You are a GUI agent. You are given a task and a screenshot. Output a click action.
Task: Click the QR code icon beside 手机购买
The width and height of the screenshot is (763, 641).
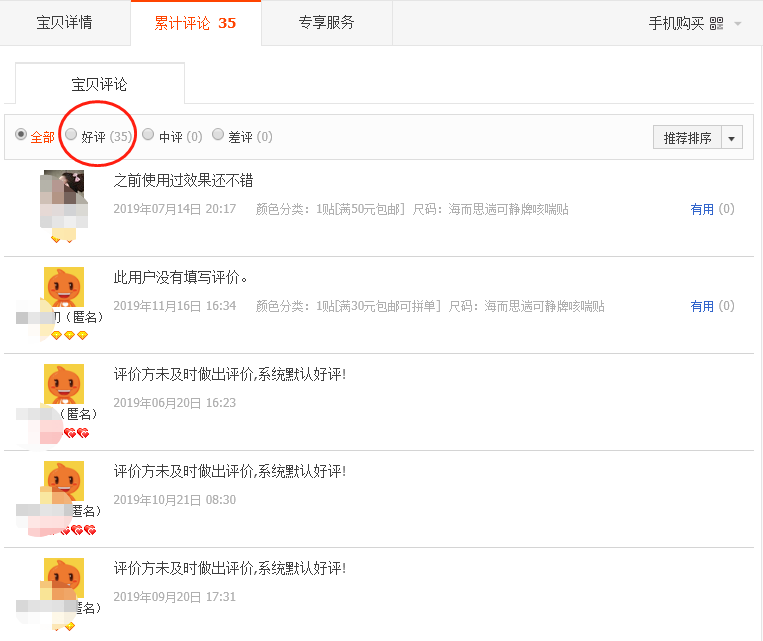tap(716, 24)
